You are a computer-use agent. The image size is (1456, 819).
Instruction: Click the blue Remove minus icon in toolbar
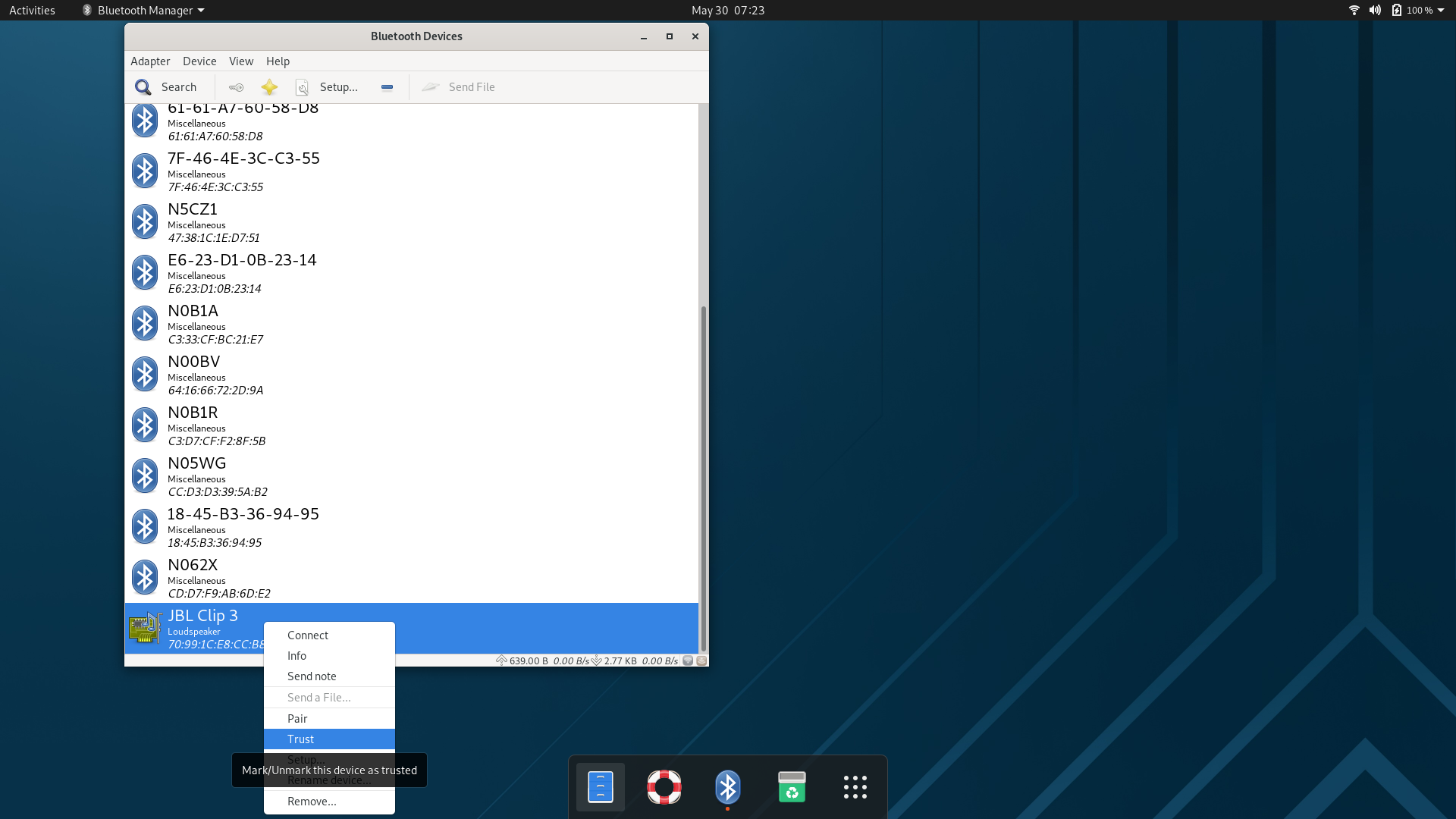[387, 87]
